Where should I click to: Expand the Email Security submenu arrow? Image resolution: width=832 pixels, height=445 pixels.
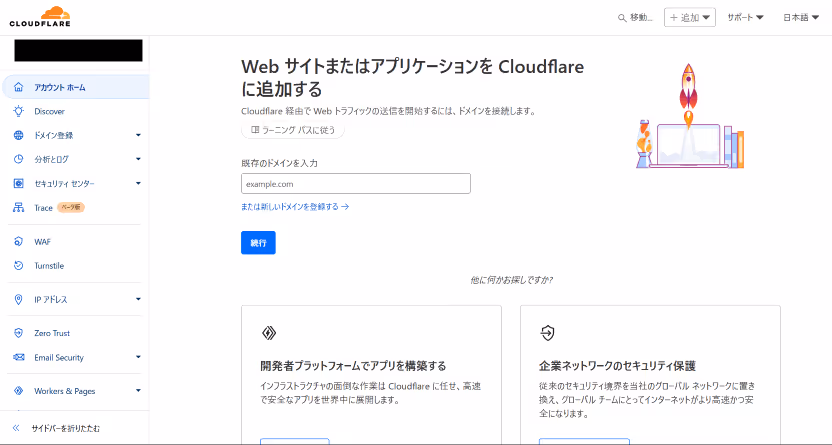point(138,357)
